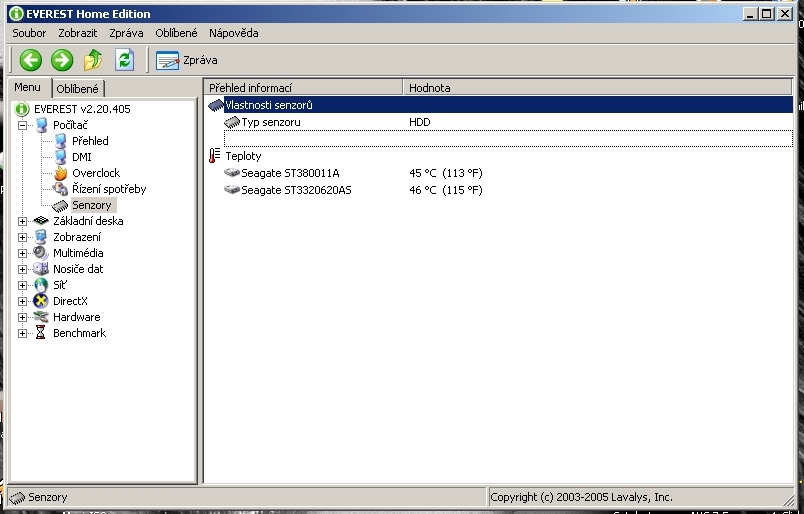Expand the Multimédia tree node
The image size is (804, 514).
click(x=22, y=253)
